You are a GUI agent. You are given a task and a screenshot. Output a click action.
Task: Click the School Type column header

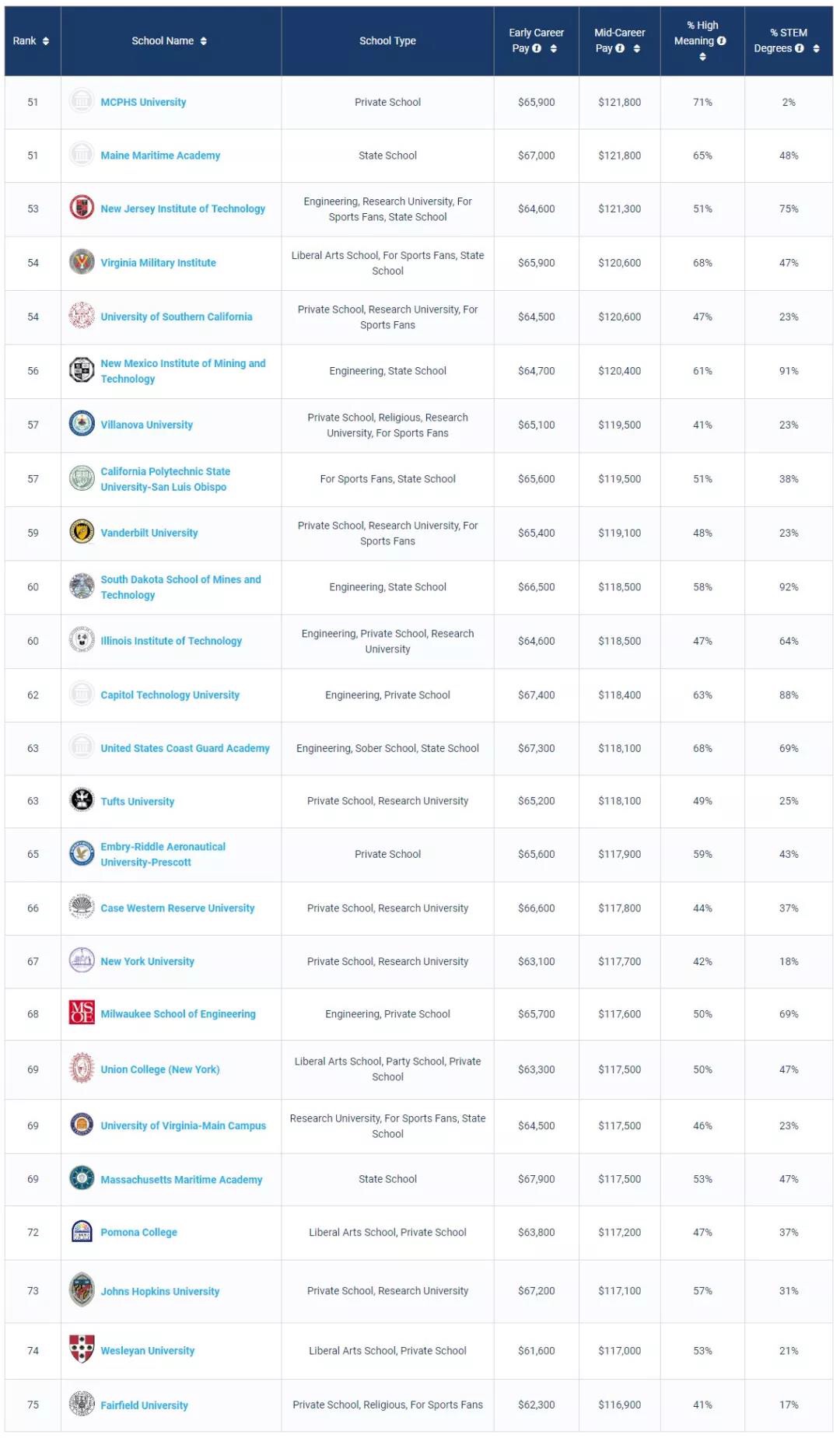coord(387,40)
